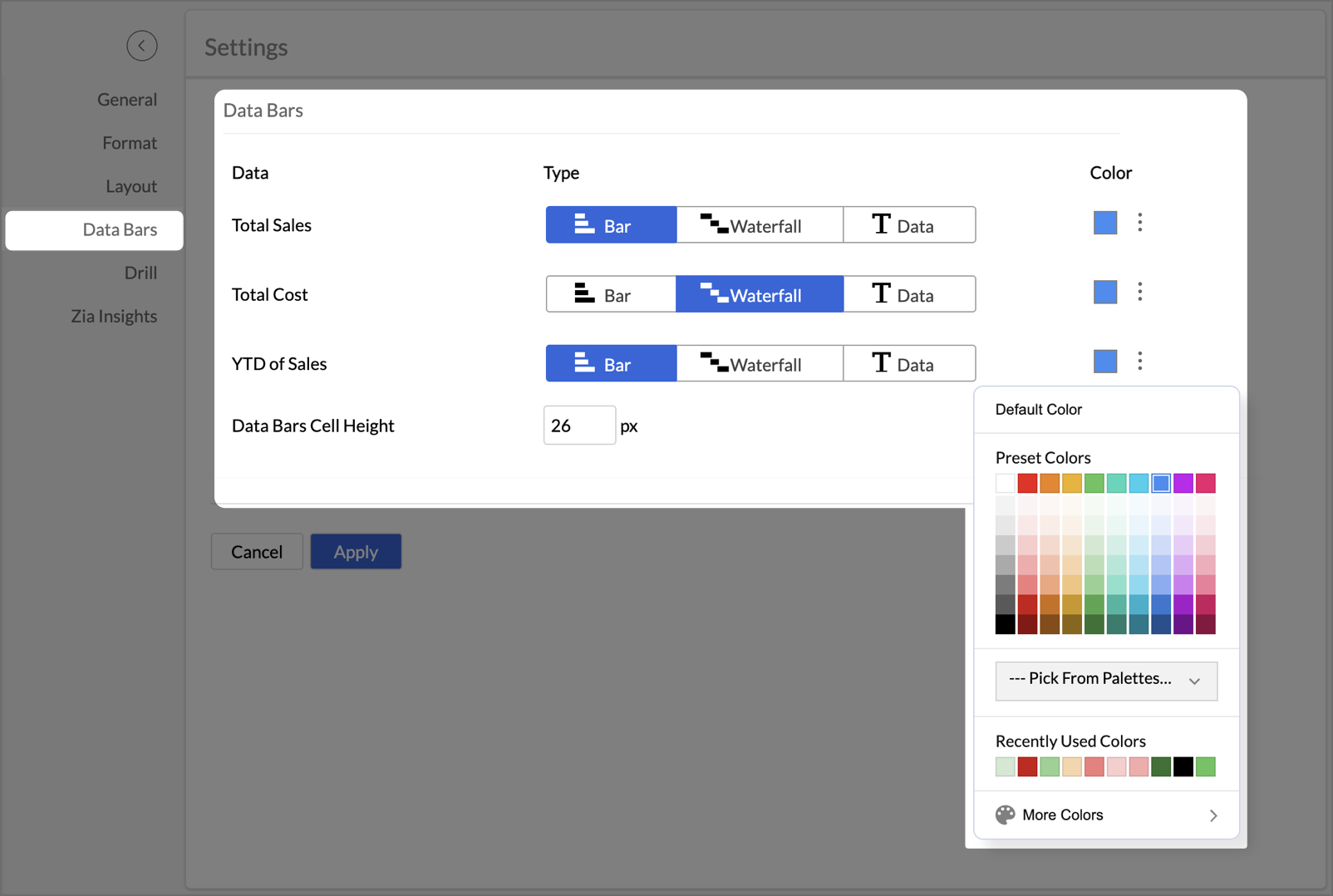Switch to the Format settings tab
This screenshot has height=896, width=1333.
coord(130,142)
